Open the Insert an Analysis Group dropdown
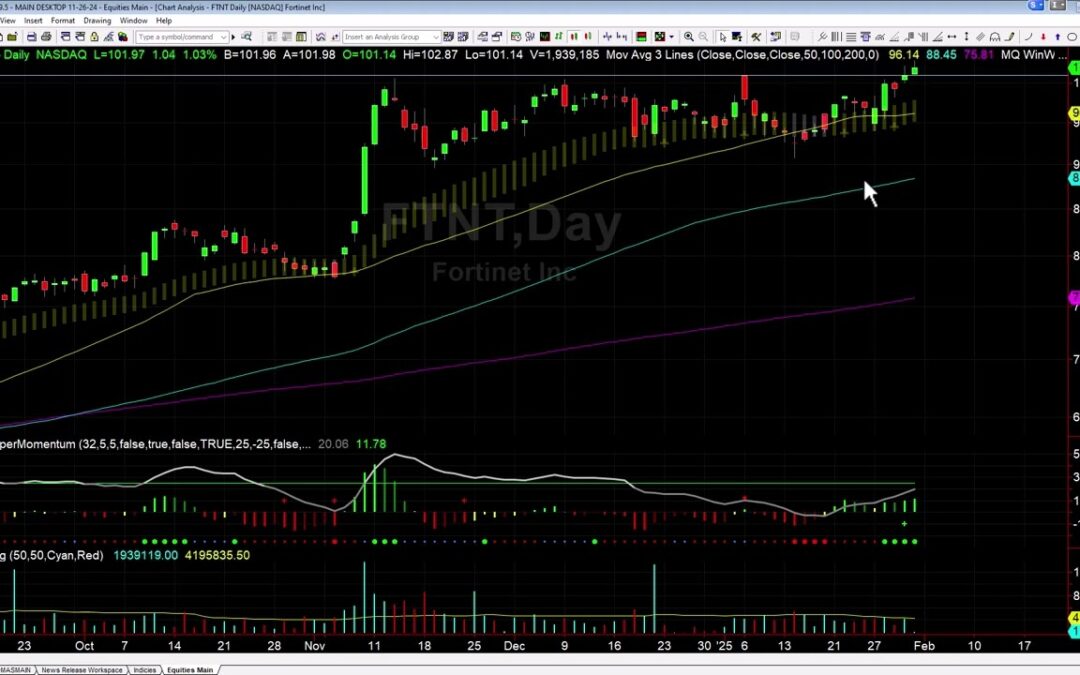 [x=437, y=36]
